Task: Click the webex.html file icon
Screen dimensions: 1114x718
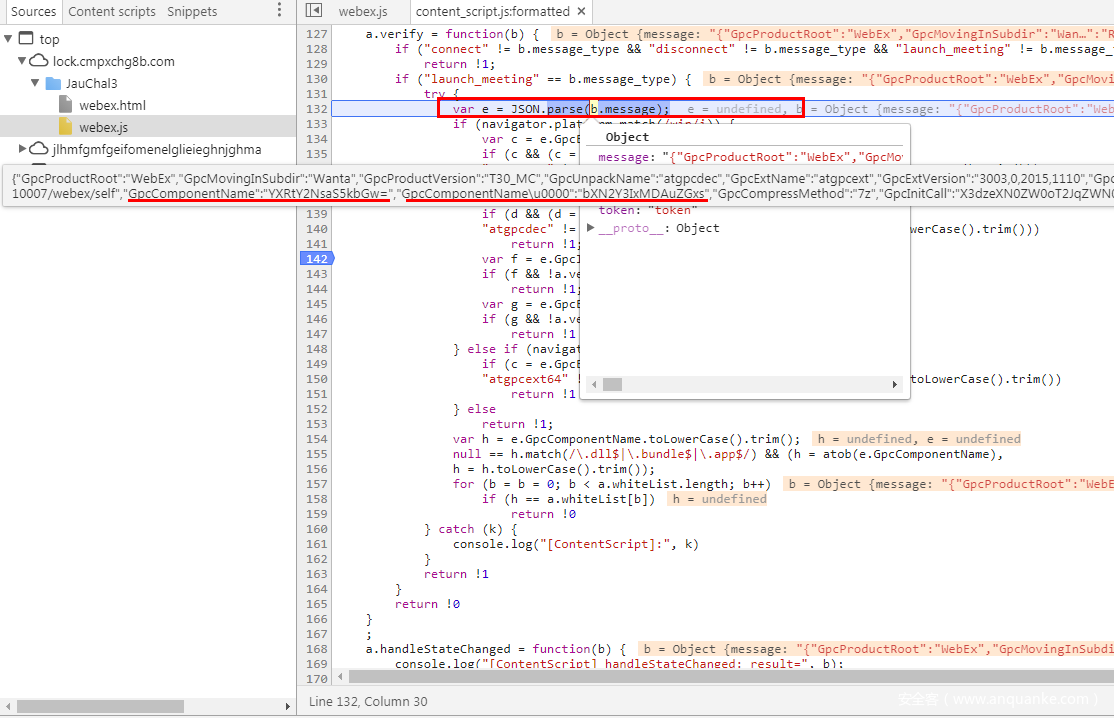Action: 66,105
